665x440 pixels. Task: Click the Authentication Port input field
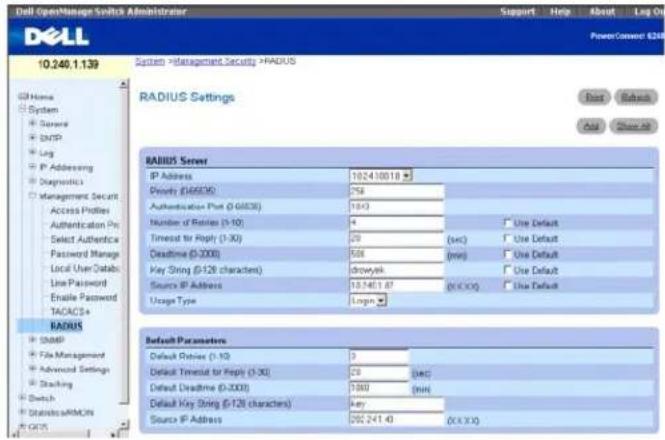click(x=397, y=207)
